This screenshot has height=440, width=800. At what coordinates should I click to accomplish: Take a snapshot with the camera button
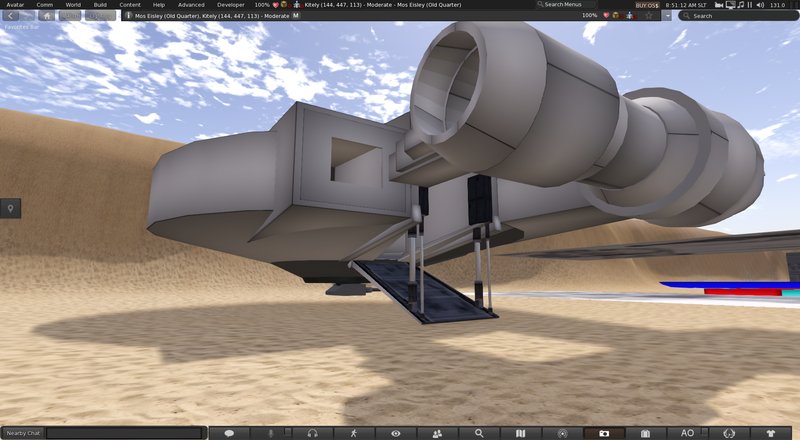pyautogui.click(x=604, y=433)
